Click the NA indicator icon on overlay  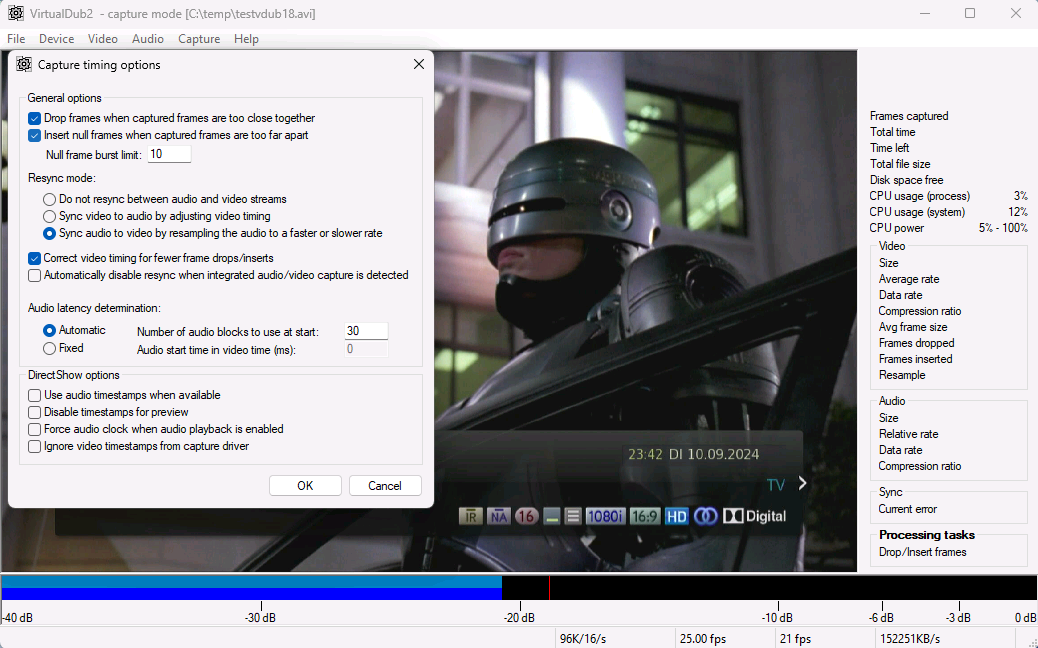click(498, 516)
